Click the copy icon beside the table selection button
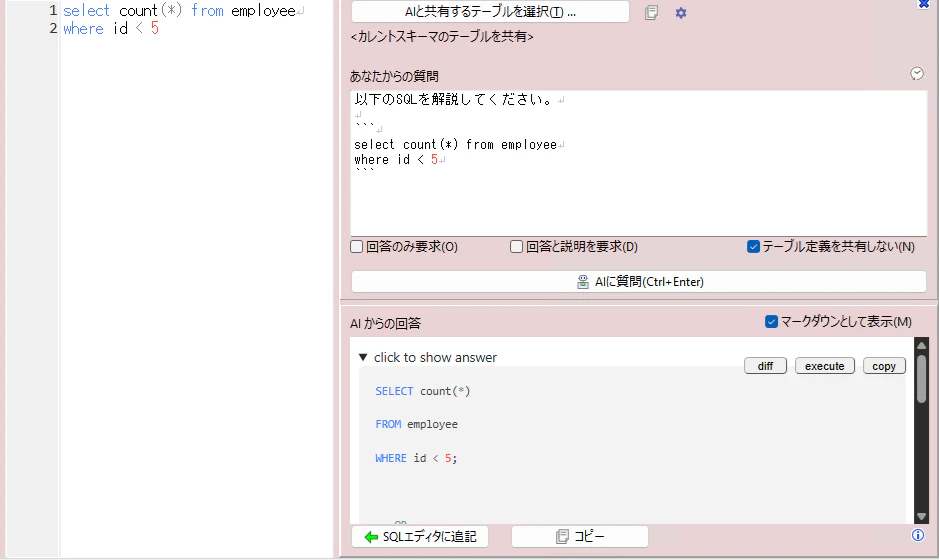939x560 pixels. coord(652,13)
